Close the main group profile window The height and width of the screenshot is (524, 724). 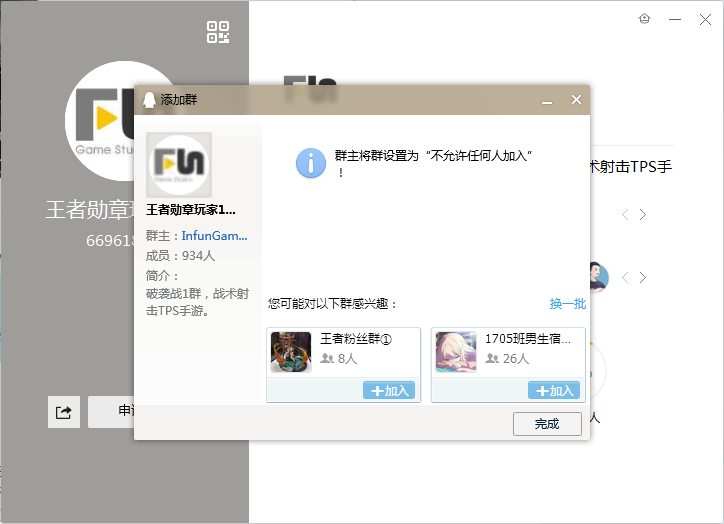(705, 19)
